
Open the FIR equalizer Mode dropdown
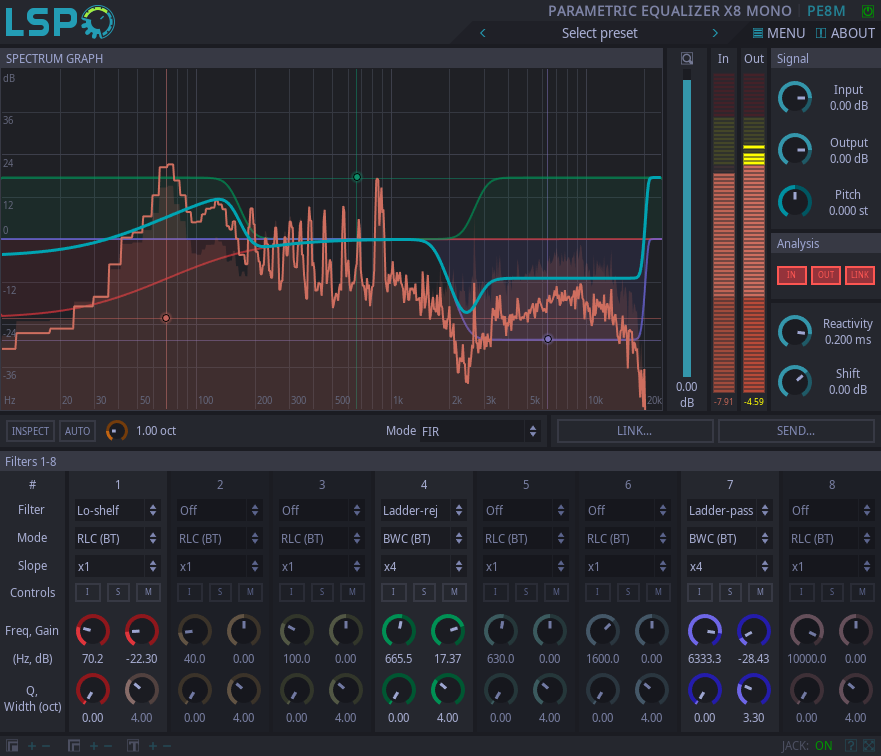coord(478,431)
